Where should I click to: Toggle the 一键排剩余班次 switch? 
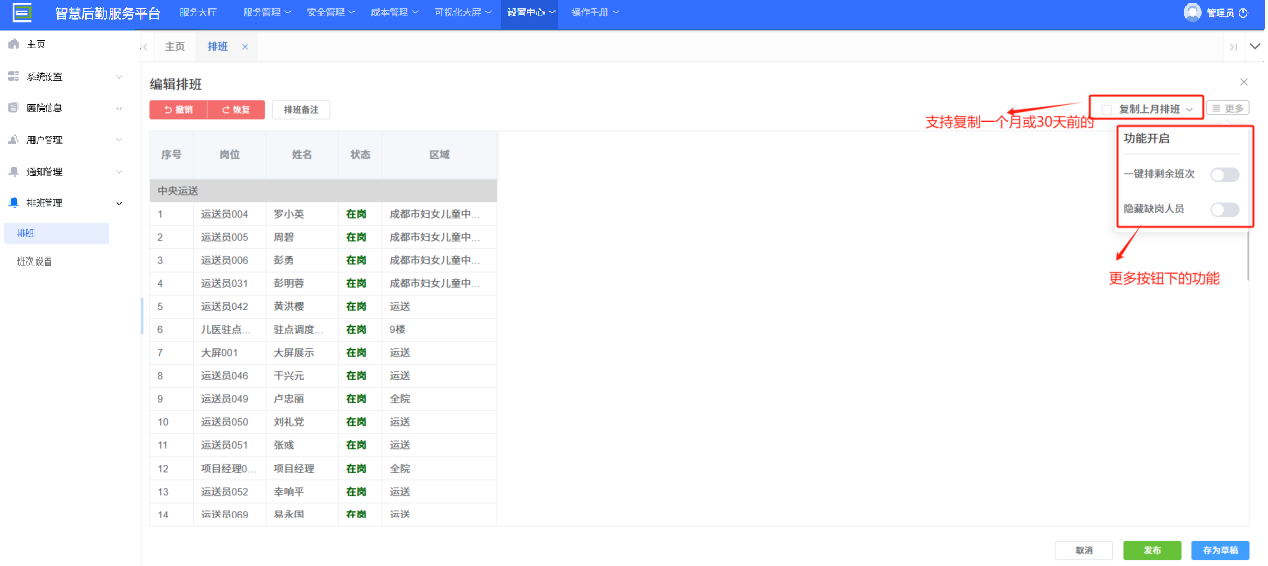pyautogui.click(x=1224, y=175)
